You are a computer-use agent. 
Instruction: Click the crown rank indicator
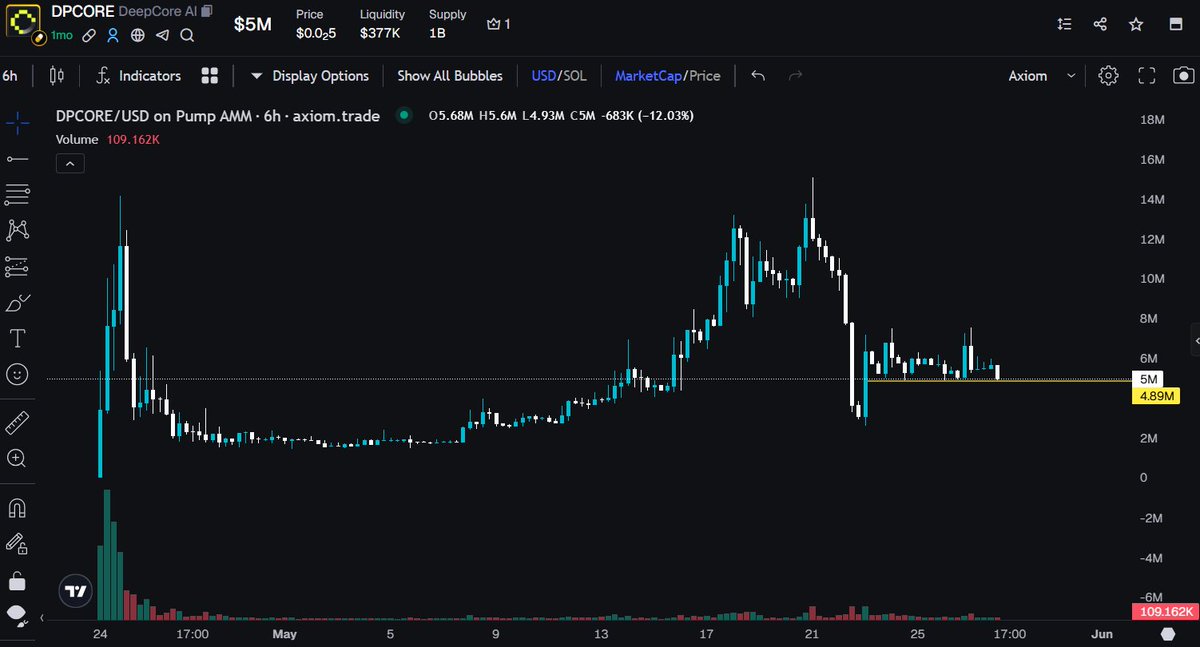(498, 24)
